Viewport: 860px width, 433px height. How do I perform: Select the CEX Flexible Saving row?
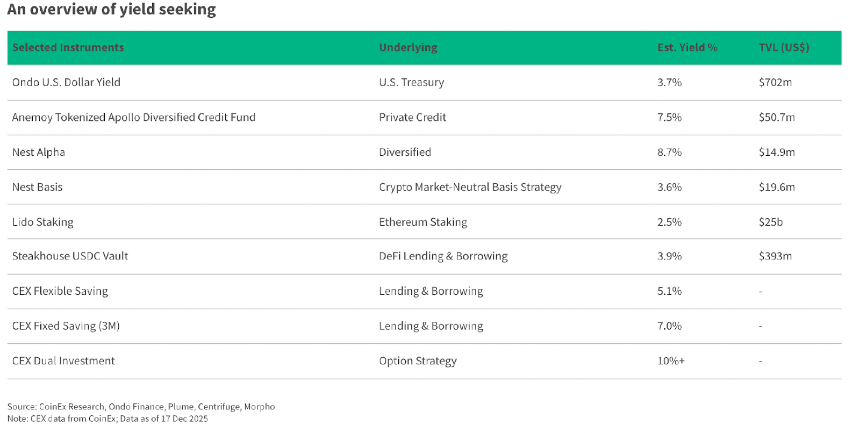pyautogui.click(x=59, y=291)
